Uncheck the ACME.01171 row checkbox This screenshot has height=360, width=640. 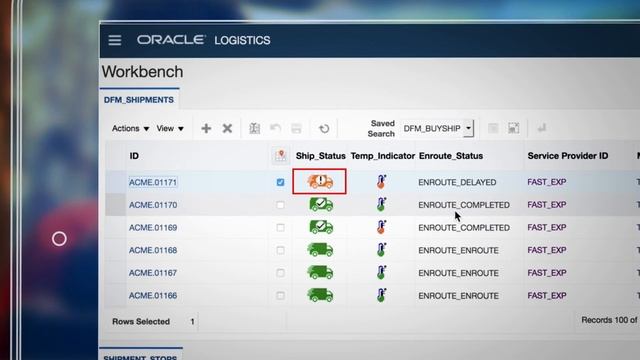tap(280, 182)
